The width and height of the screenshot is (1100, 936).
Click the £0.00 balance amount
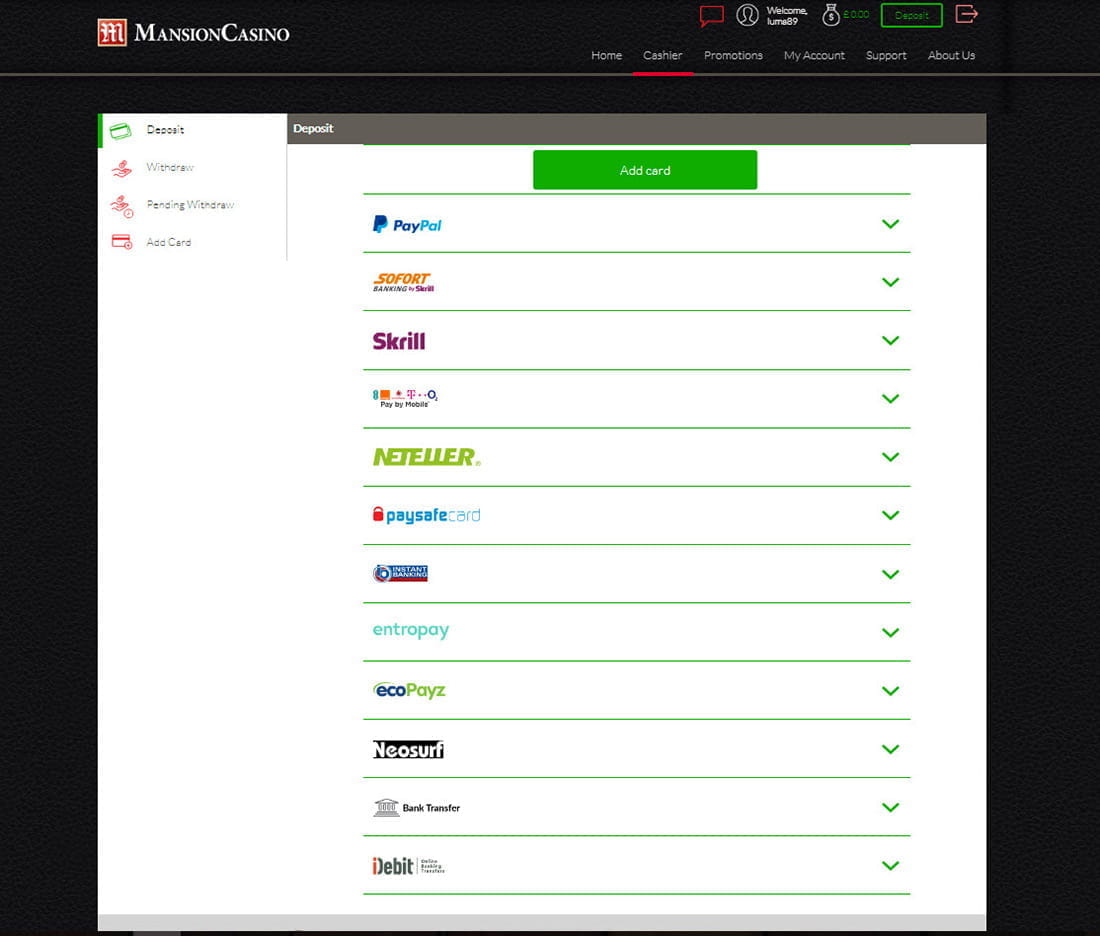[856, 14]
